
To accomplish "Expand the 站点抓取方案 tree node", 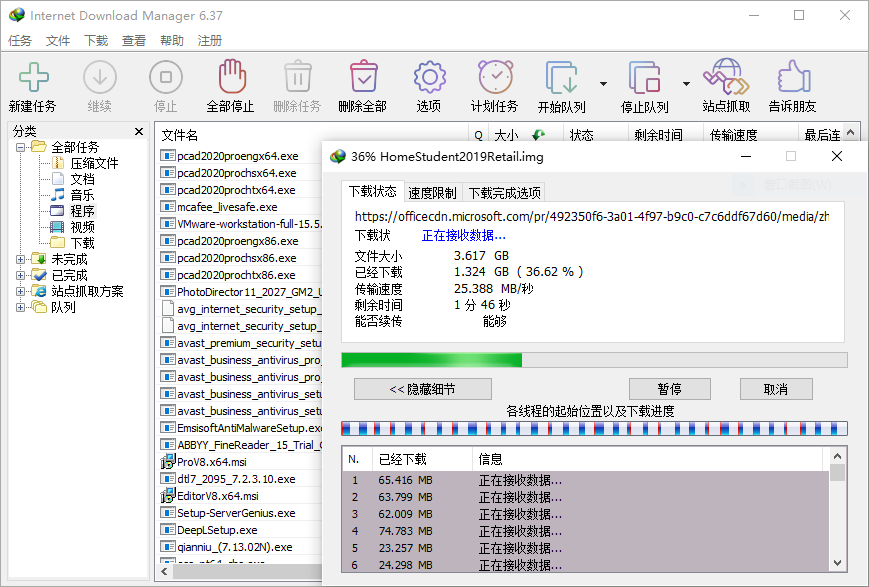I will coord(21,292).
